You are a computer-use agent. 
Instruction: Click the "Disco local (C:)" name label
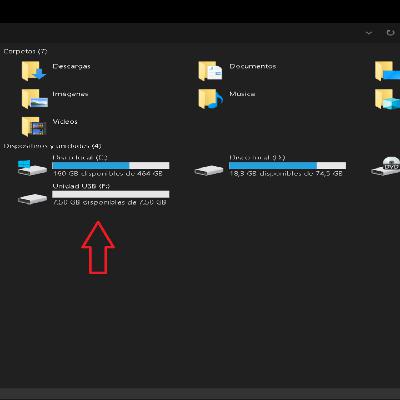pos(80,157)
